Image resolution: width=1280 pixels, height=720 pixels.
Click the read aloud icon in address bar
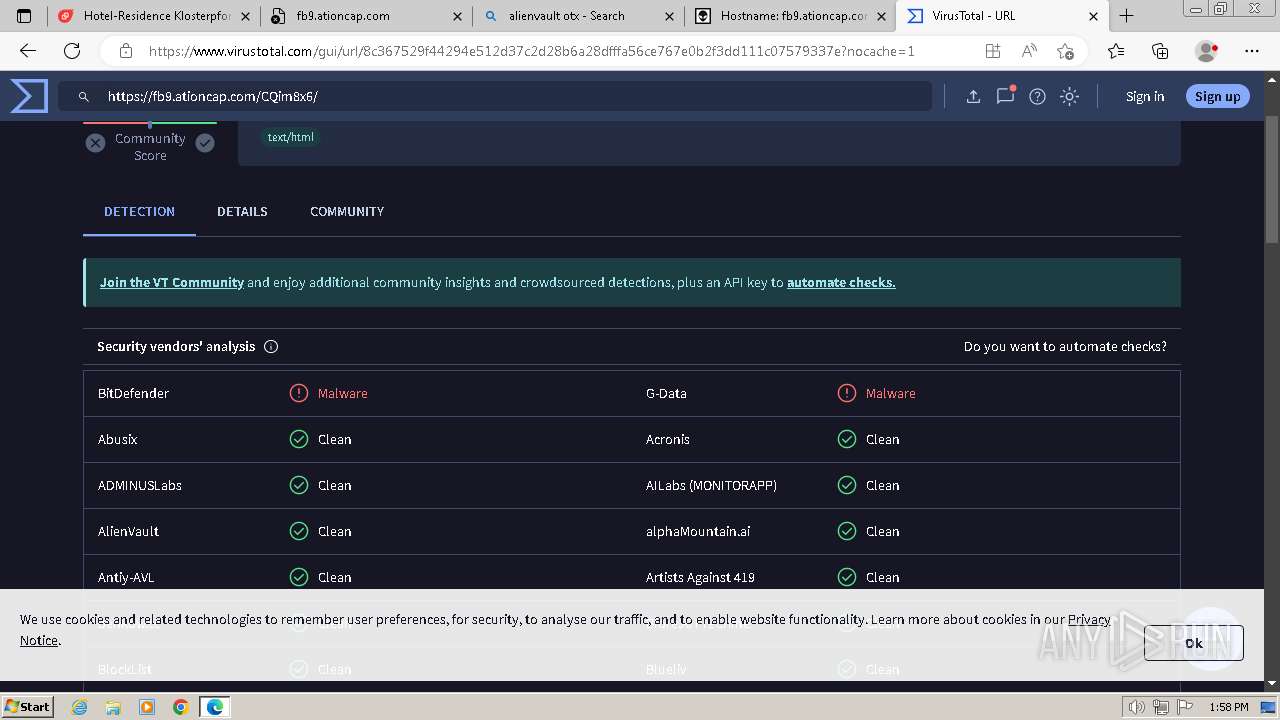tap(1029, 51)
